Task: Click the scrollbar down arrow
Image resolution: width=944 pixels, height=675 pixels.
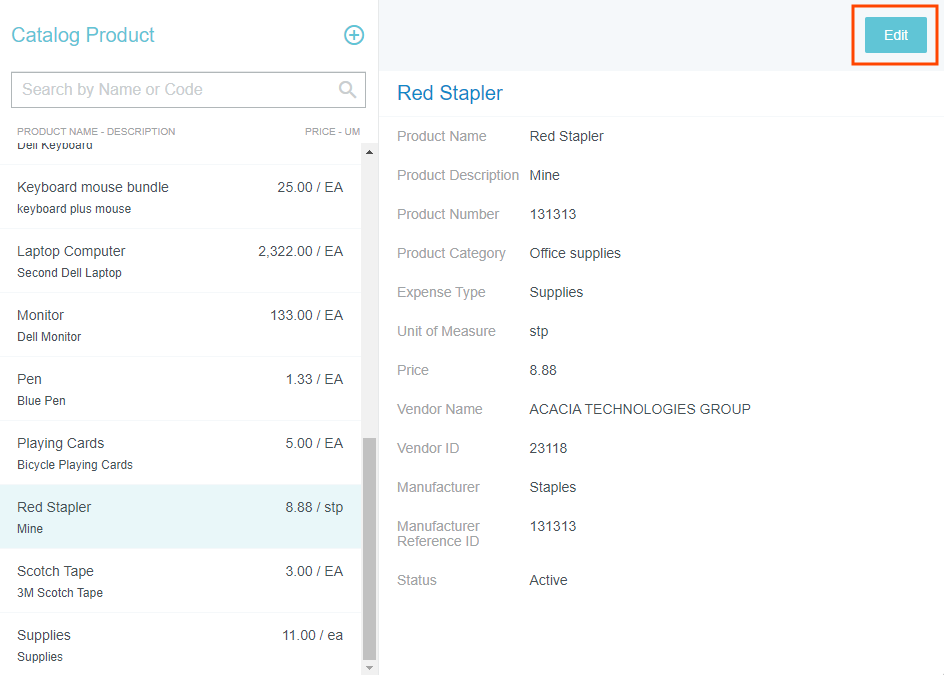Action: click(x=369, y=667)
